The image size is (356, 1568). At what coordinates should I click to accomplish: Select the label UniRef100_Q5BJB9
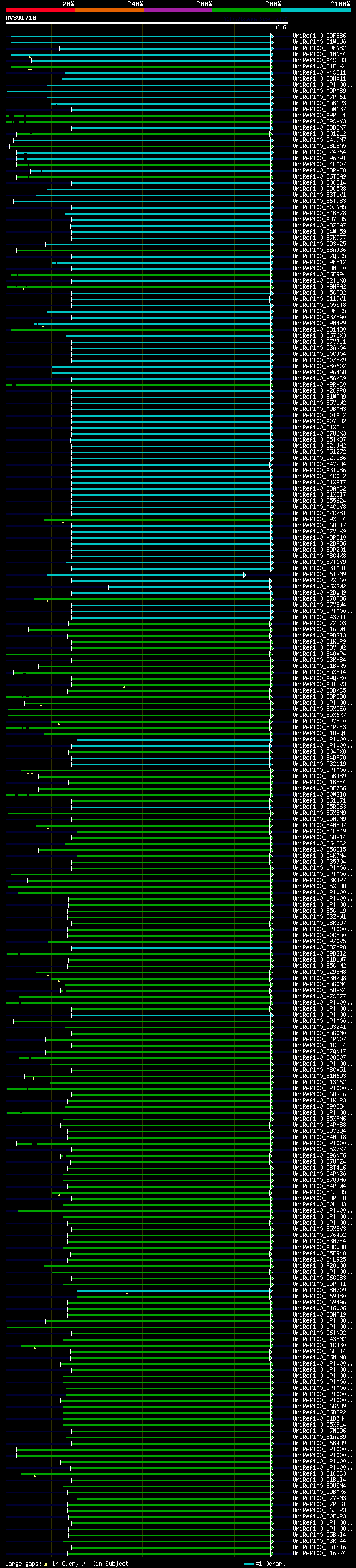319,776
